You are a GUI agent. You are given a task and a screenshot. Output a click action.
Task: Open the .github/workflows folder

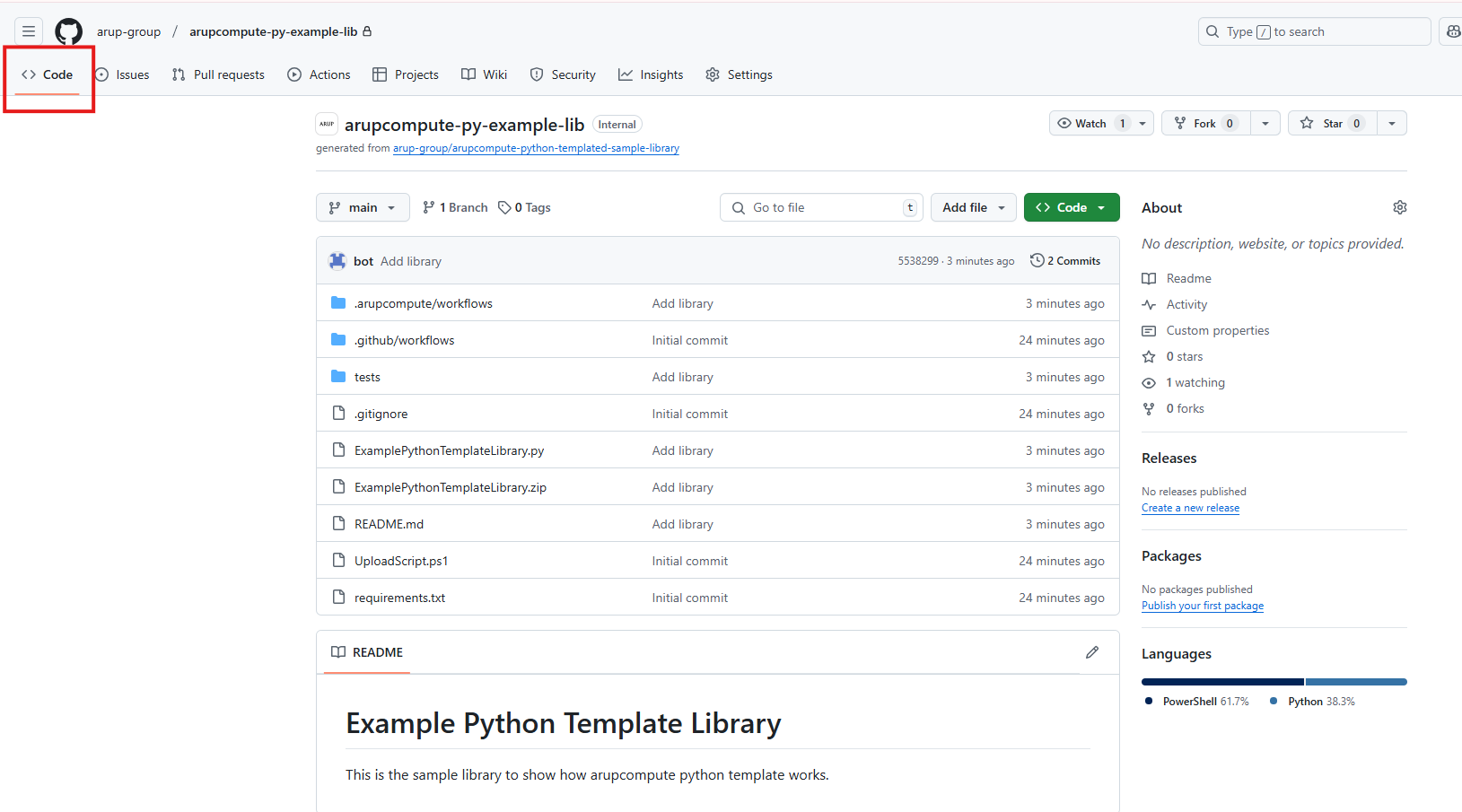click(405, 340)
